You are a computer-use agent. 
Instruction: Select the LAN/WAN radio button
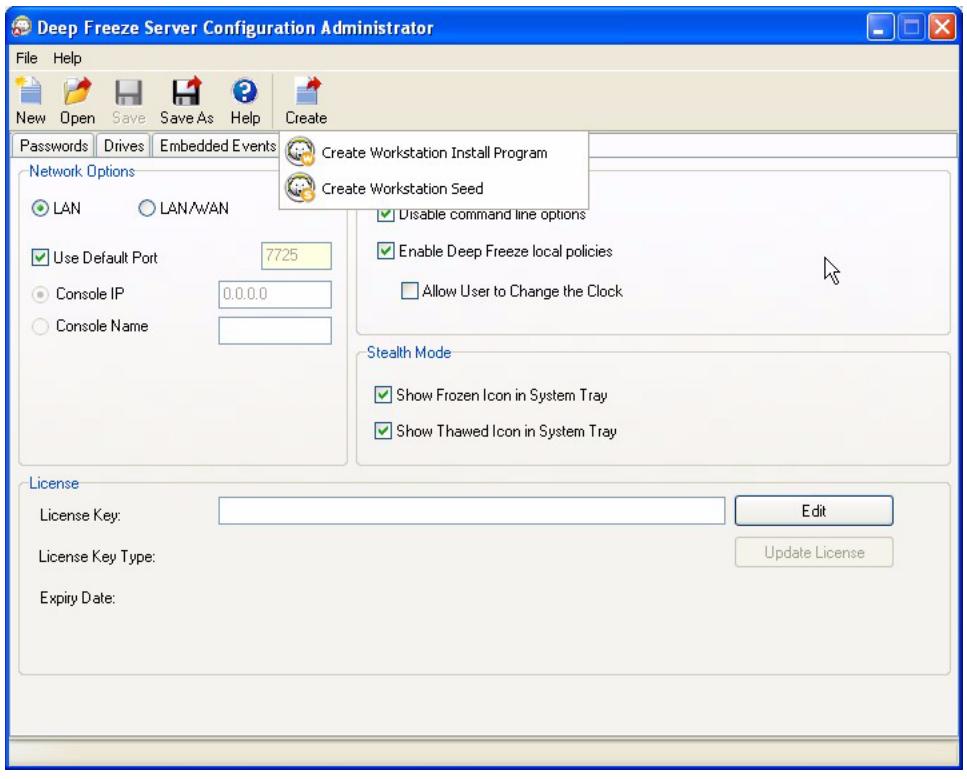[146, 208]
